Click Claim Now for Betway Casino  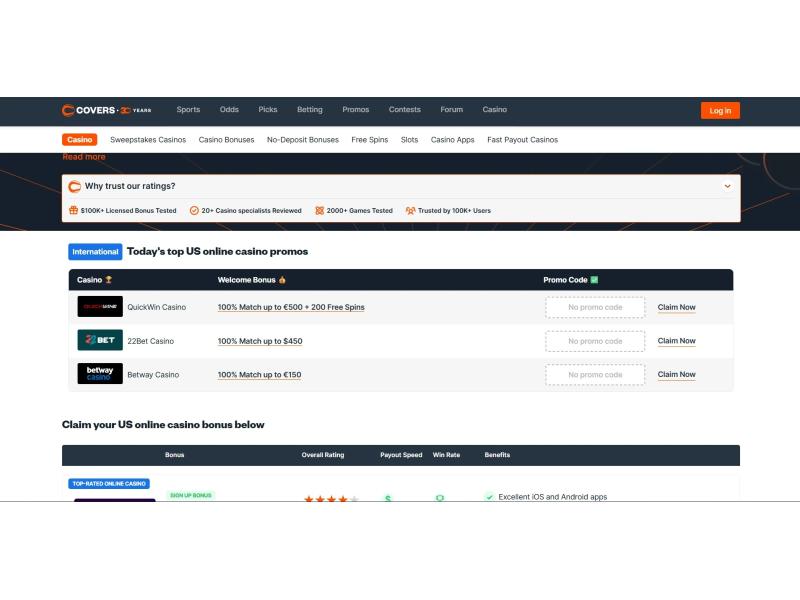pyautogui.click(x=677, y=374)
